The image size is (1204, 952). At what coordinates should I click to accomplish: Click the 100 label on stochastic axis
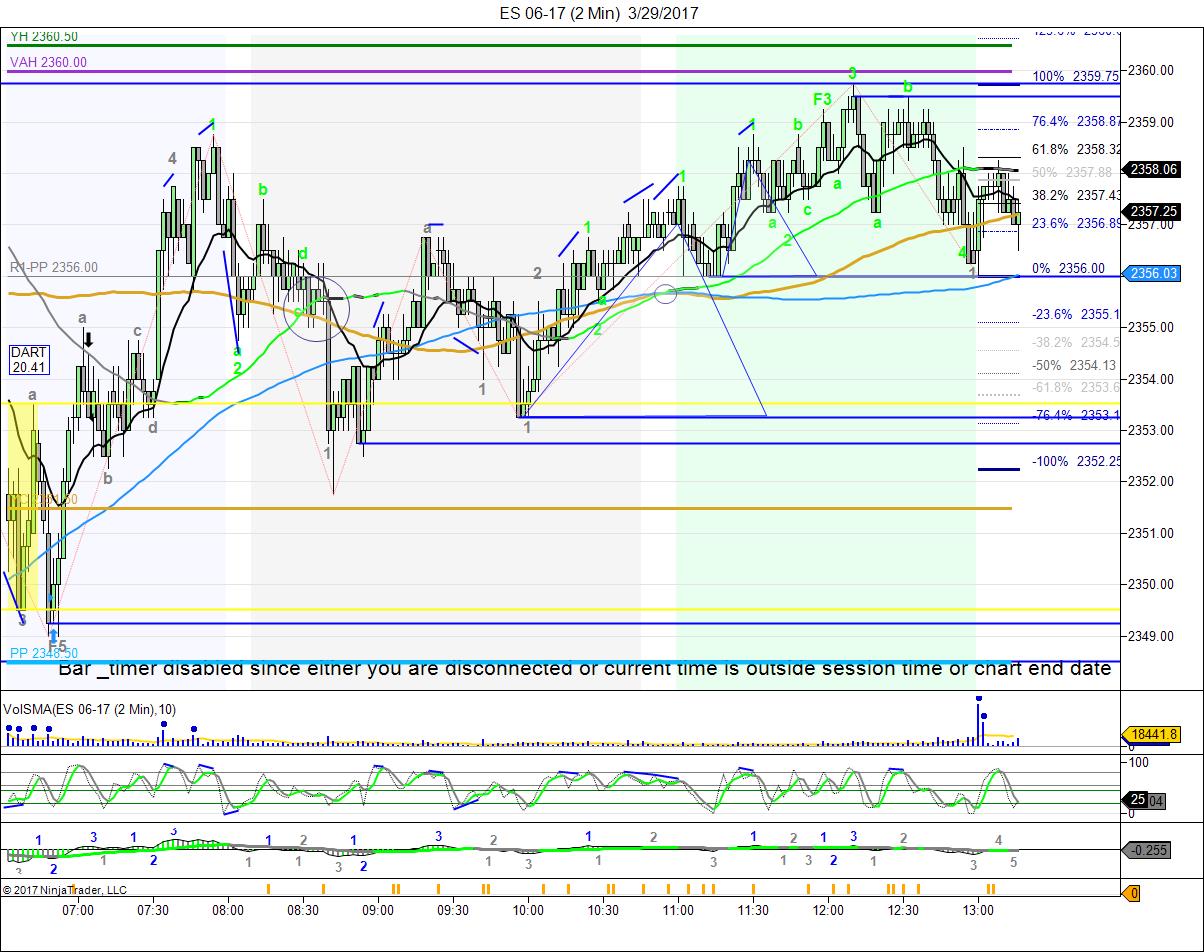coord(1139,761)
